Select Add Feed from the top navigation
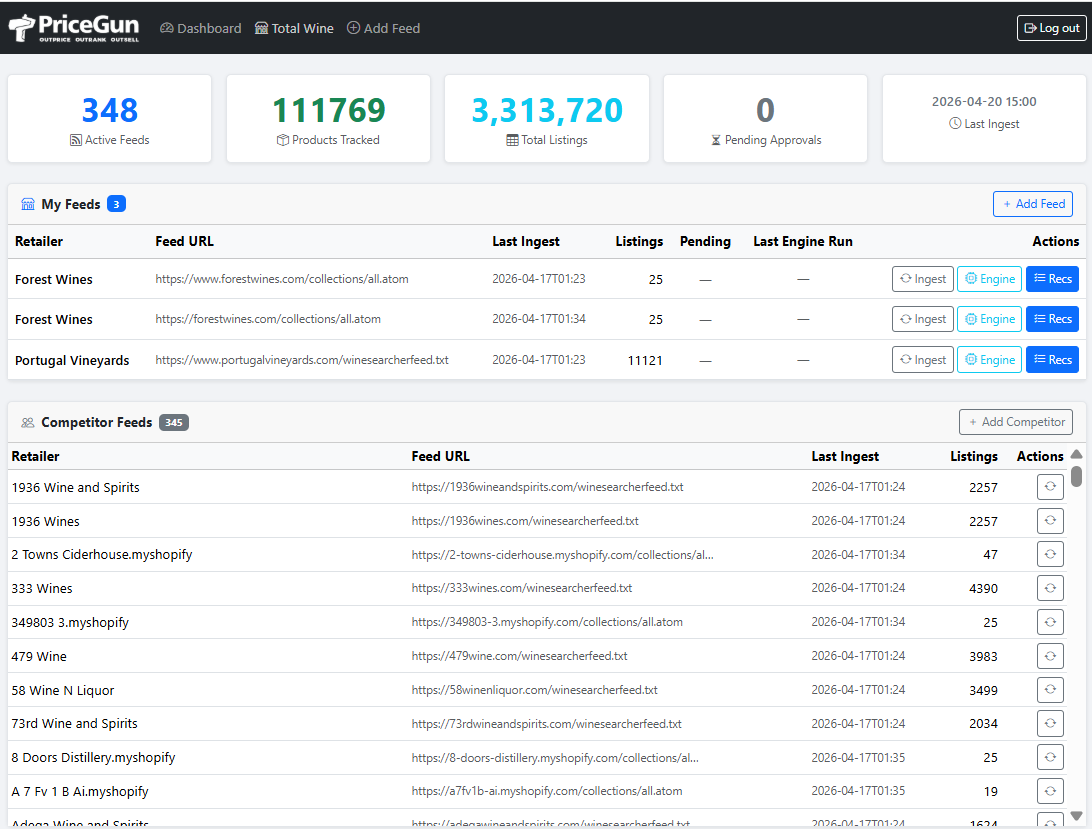Screen dimensions: 1092x829 point(383,28)
